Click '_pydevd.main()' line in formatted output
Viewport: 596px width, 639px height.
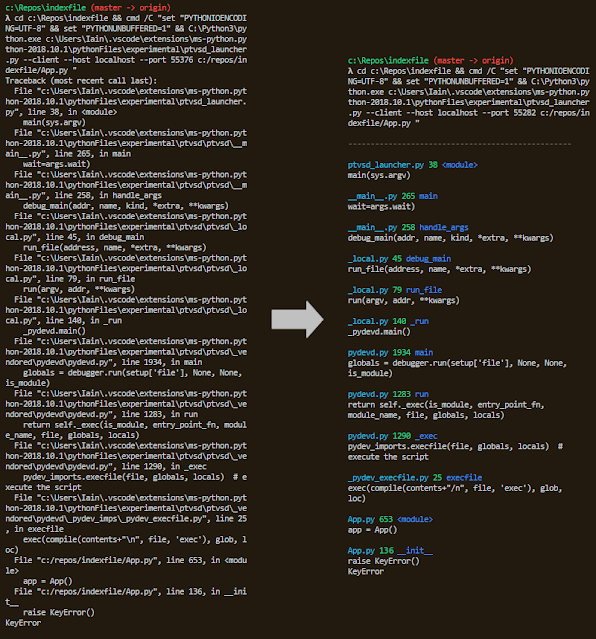tap(379, 332)
